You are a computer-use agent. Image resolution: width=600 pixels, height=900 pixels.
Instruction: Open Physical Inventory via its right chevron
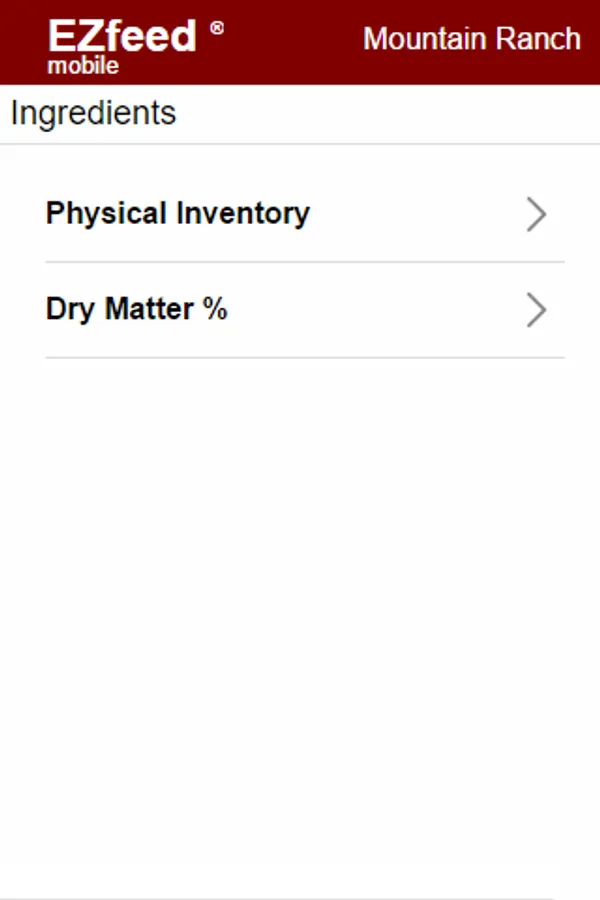coord(537,214)
